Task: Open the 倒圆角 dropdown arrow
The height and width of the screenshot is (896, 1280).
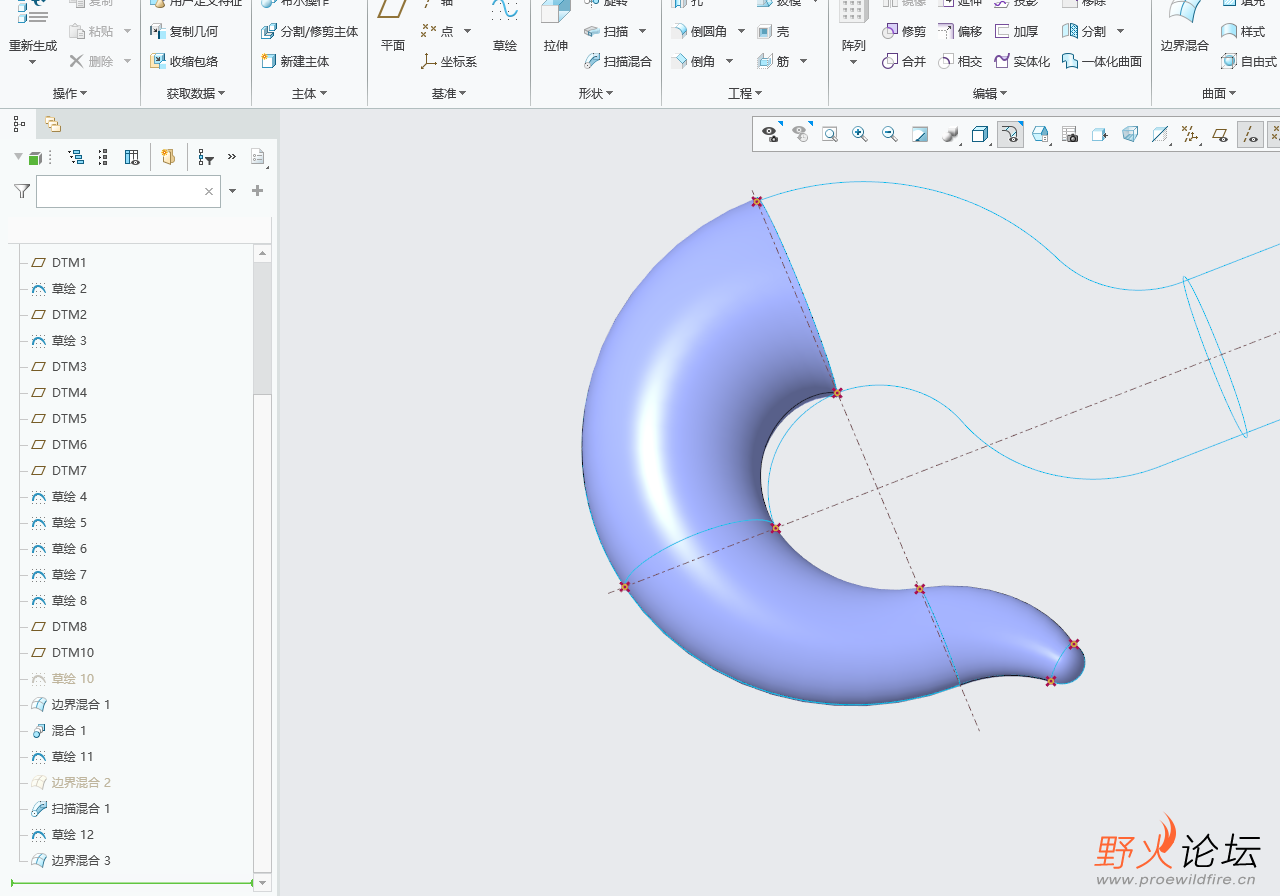Action: (741, 31)
